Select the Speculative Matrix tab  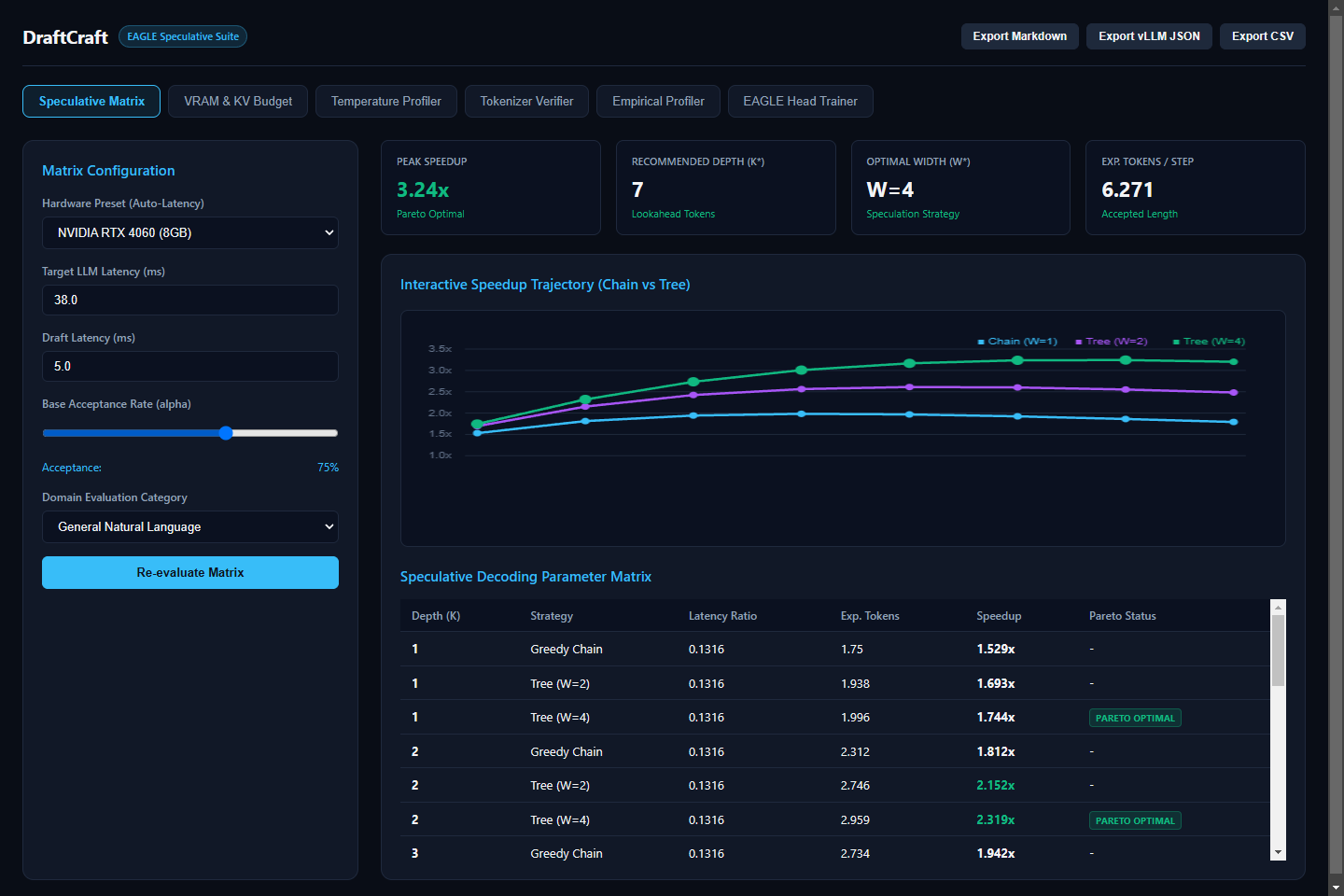click(91, 101)
